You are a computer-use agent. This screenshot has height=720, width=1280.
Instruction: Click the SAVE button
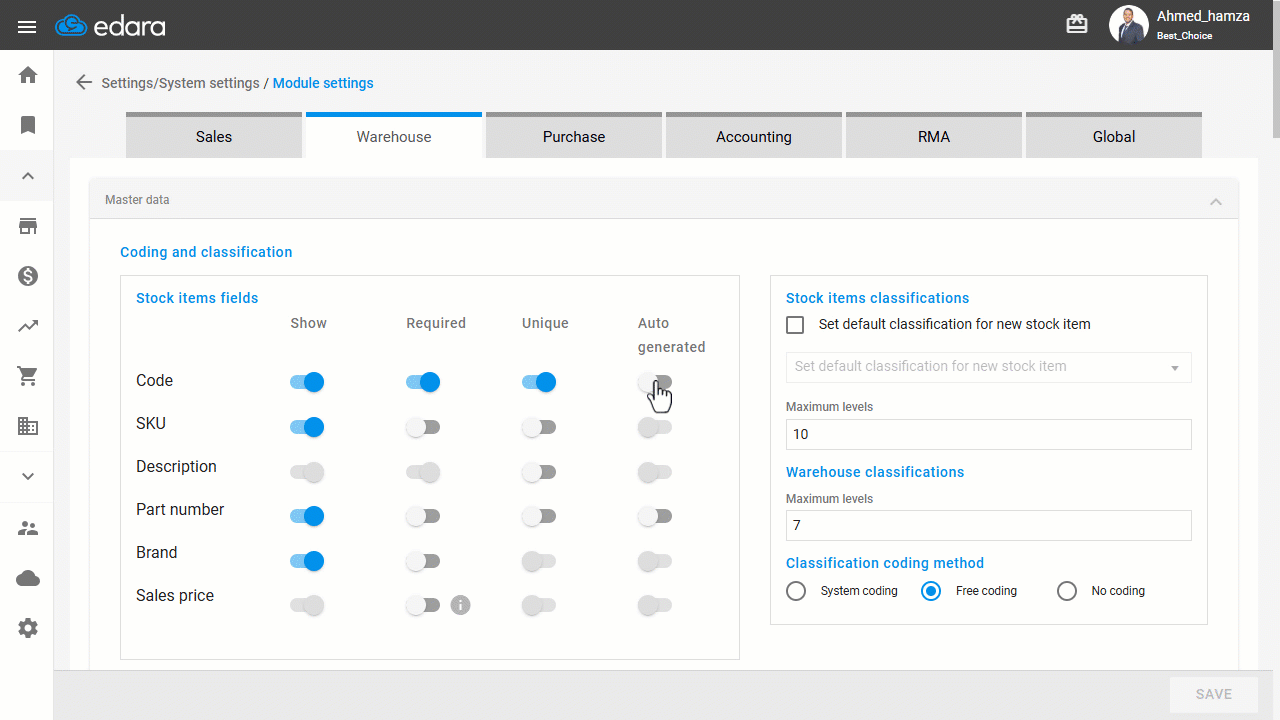1213,694
